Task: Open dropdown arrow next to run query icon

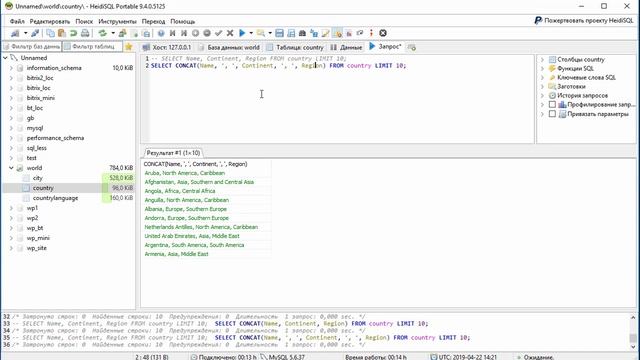Action: click(251, 33)
